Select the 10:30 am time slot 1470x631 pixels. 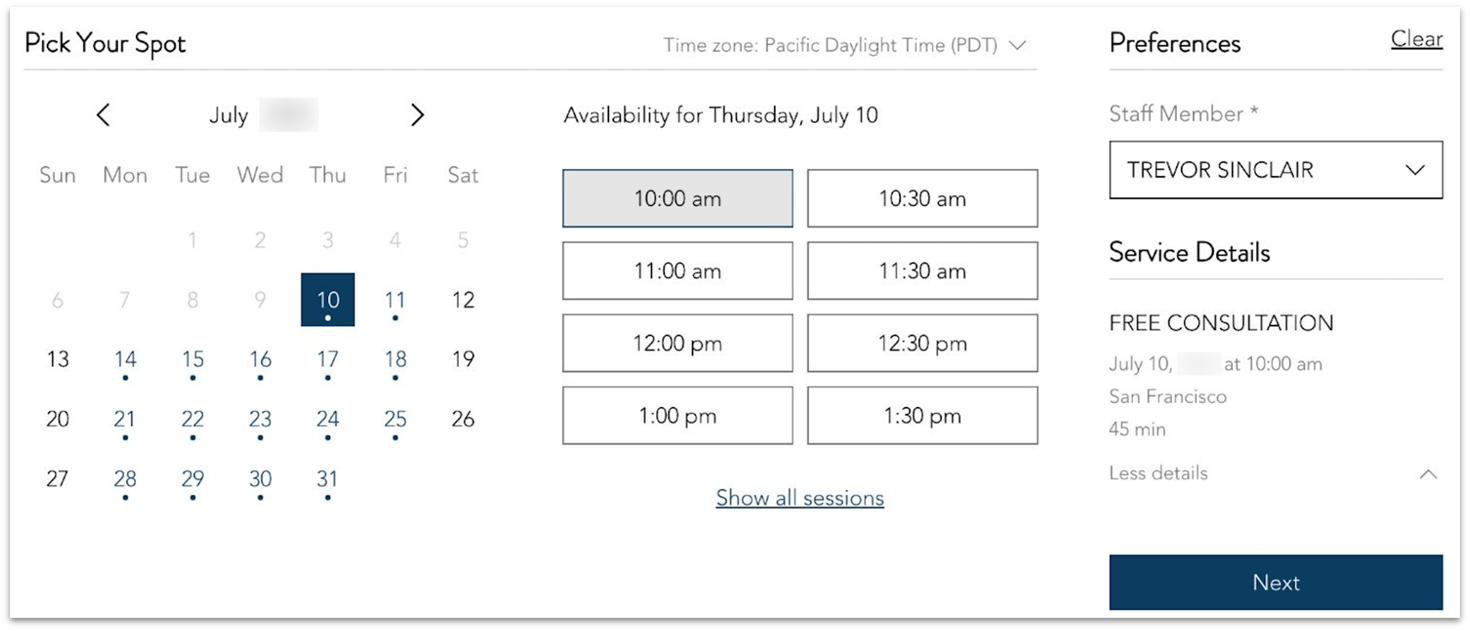(x=922, y=198)
